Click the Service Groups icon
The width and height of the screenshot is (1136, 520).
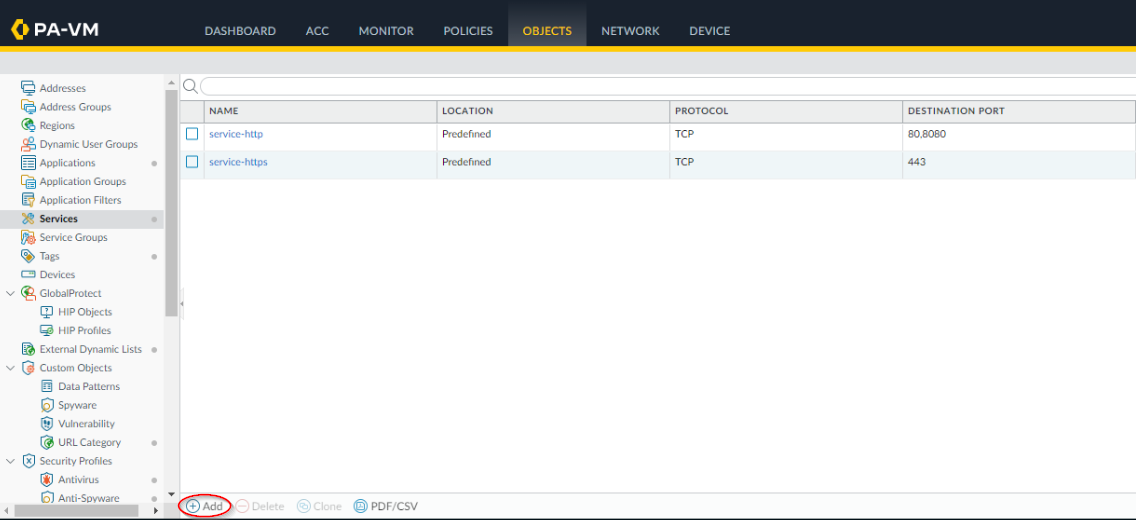[x=28, y=238]
